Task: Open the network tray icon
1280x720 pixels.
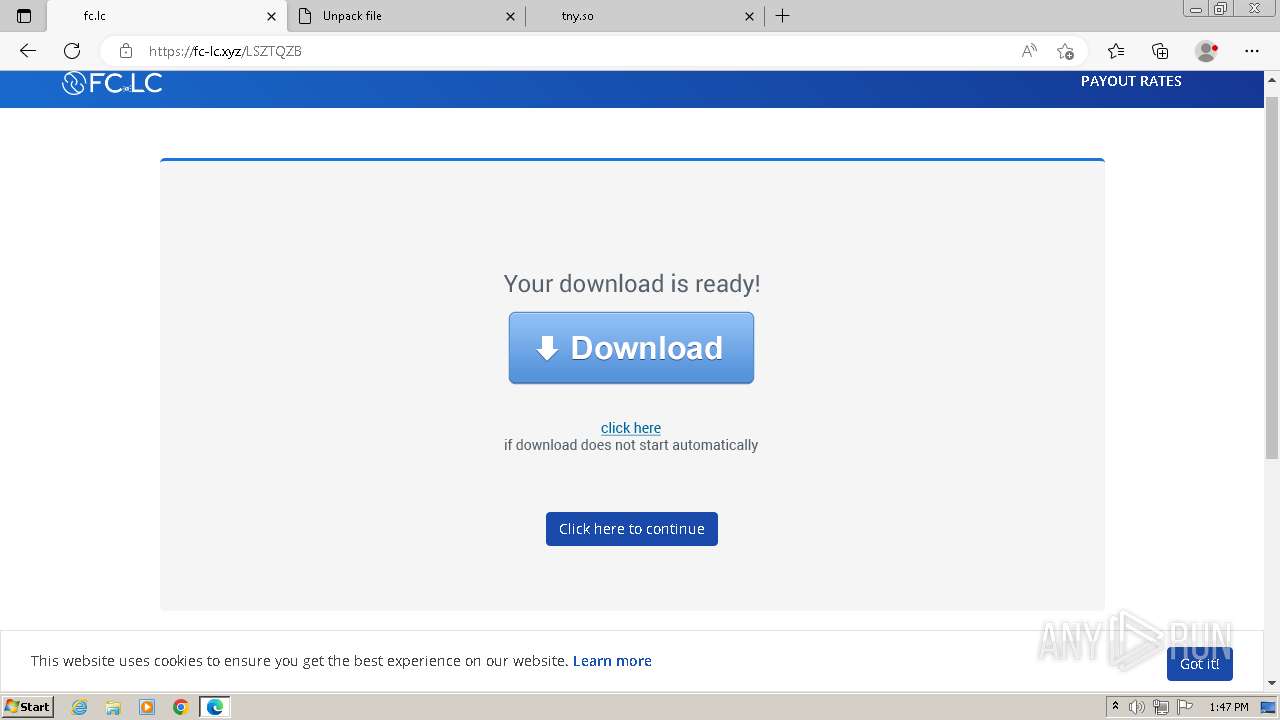Action: [x=1161, y=707]
